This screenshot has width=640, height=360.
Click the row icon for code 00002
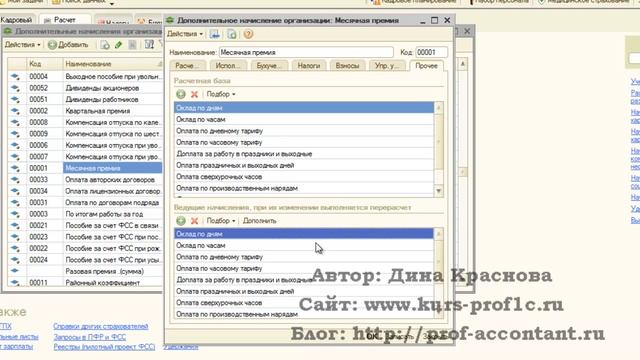pos(16,111)
